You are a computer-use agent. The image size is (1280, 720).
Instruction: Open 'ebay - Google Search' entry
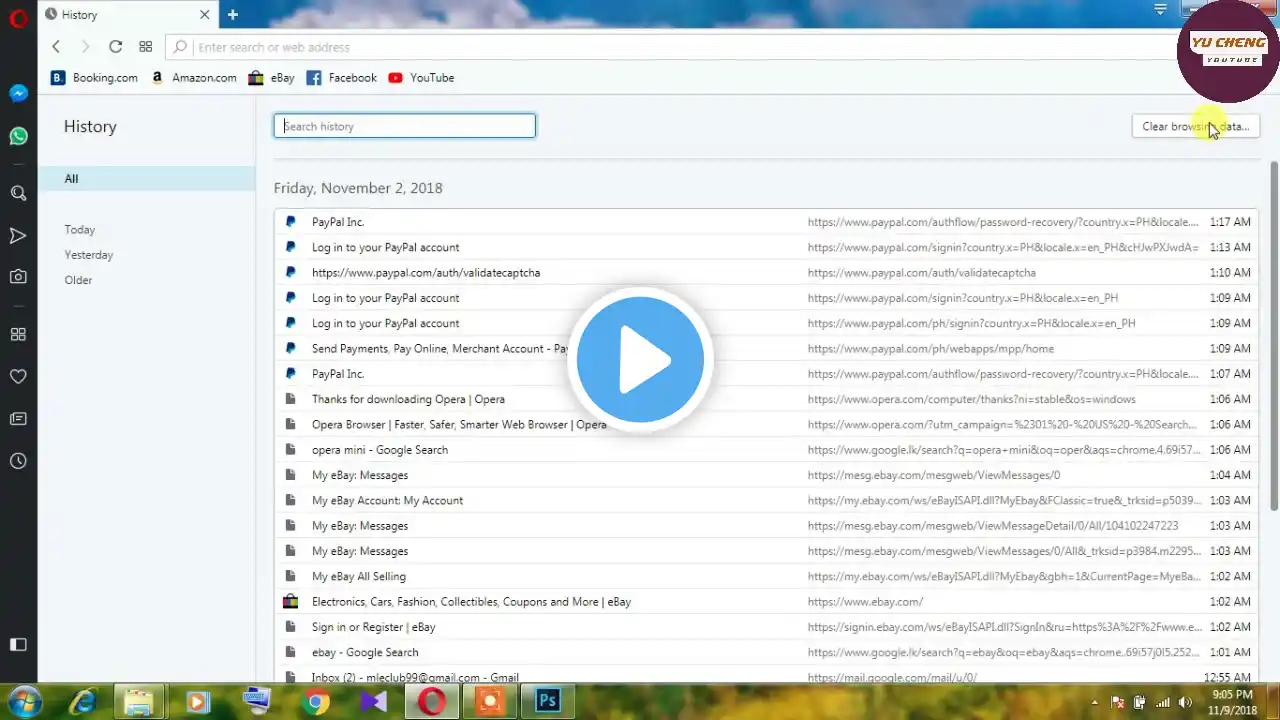click(x=766, y=653)
